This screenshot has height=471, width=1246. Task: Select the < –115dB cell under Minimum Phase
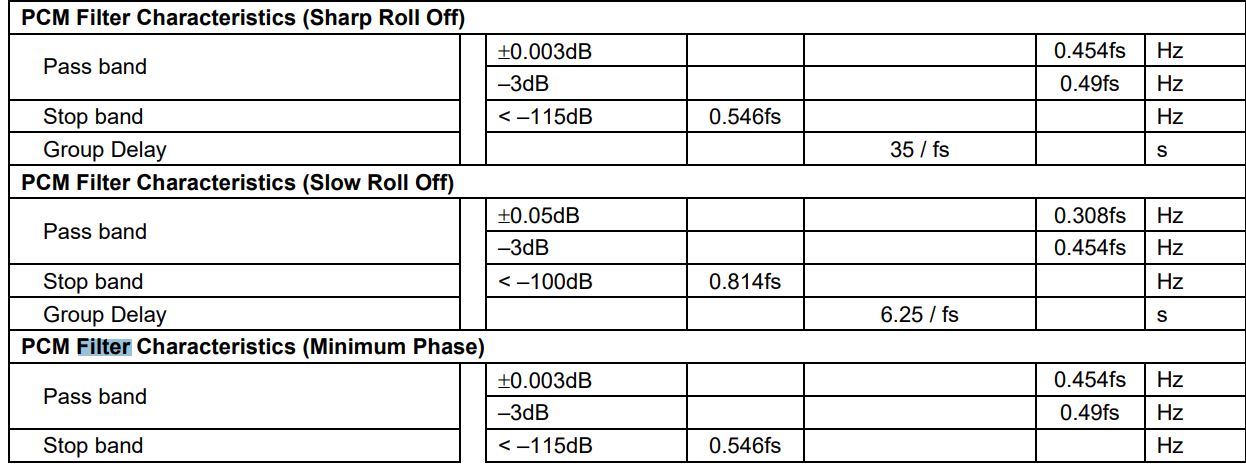pos(545,446)
